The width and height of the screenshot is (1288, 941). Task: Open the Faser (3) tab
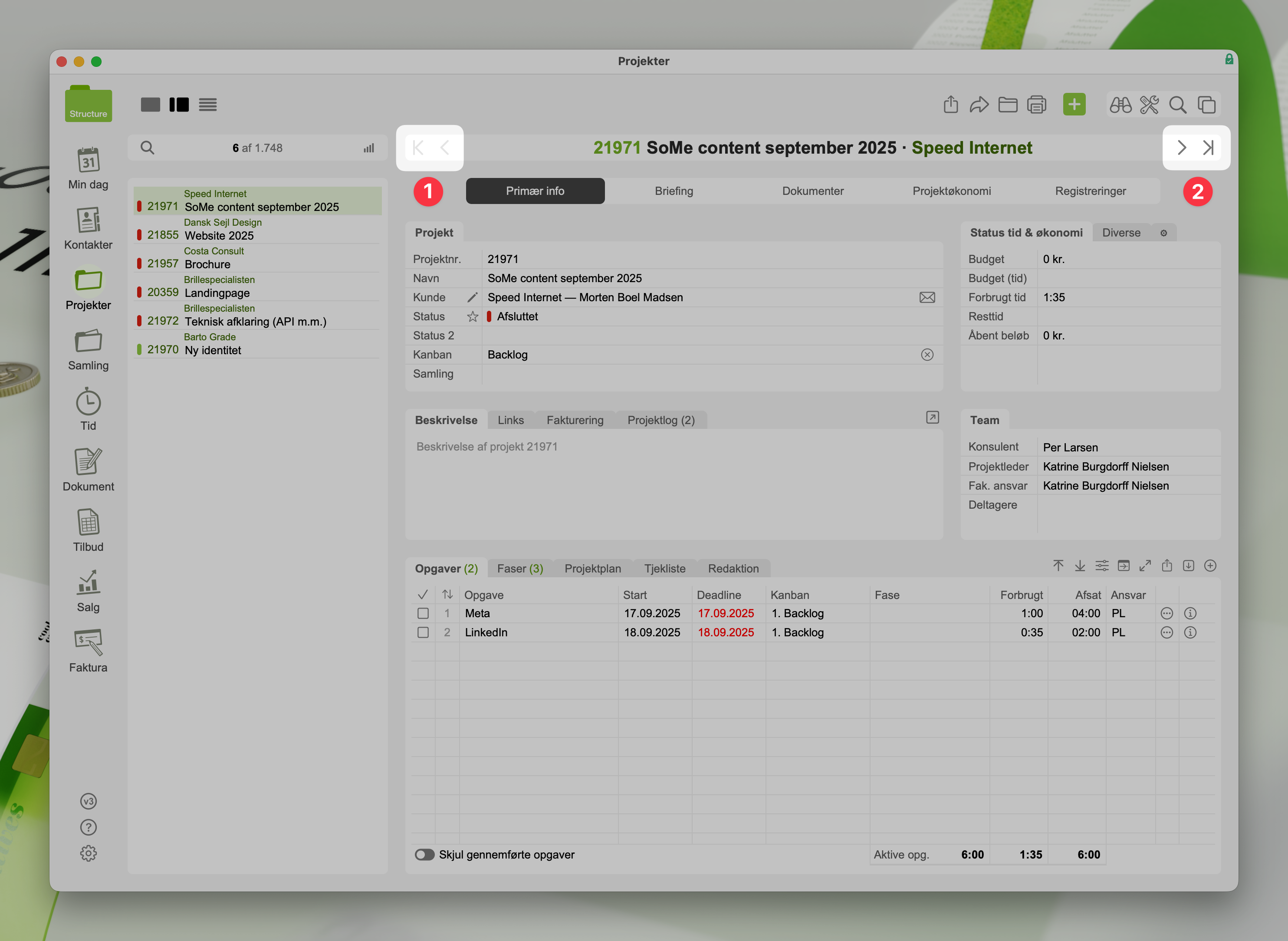pos(519,569)
